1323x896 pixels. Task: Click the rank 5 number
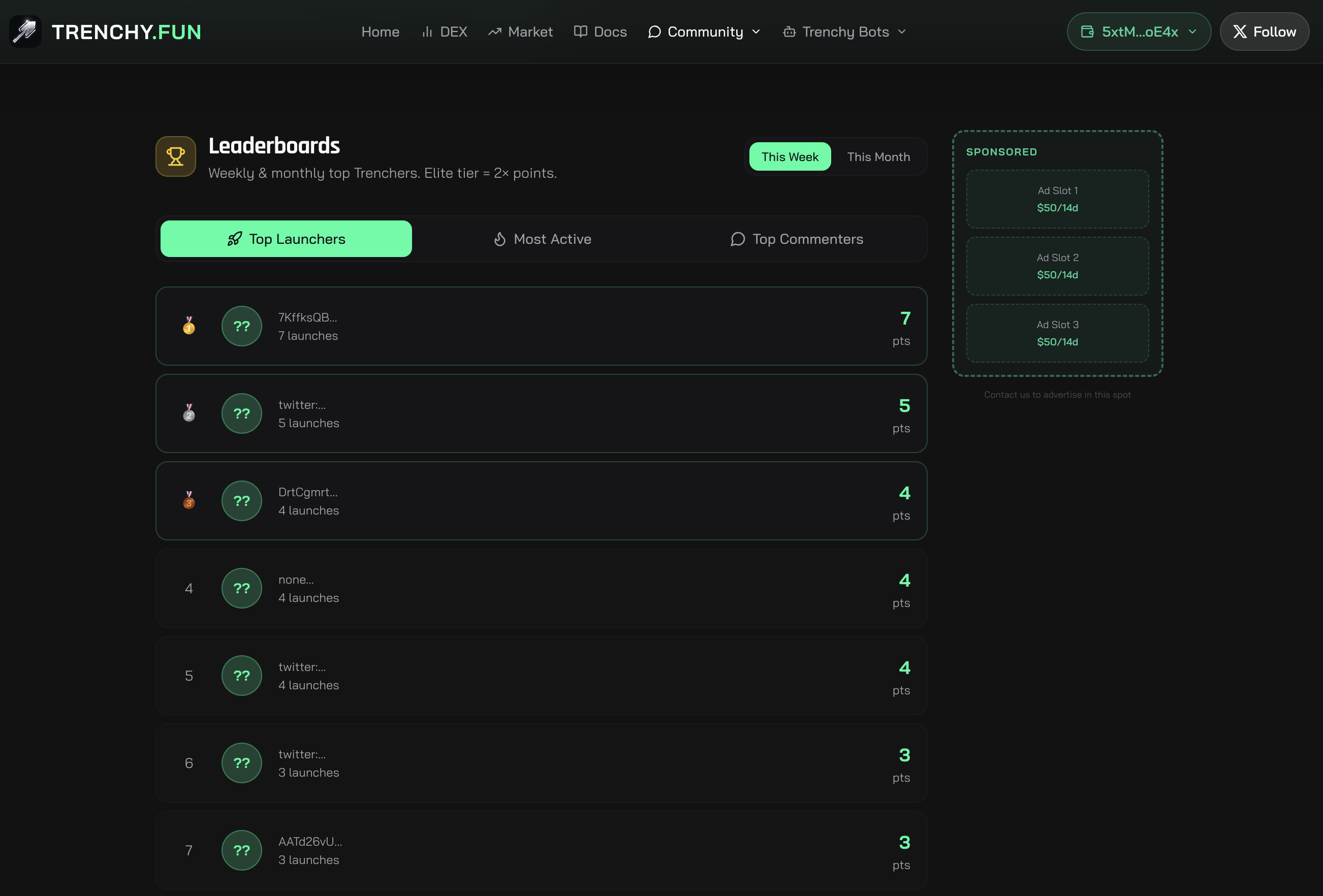point(189,676)
